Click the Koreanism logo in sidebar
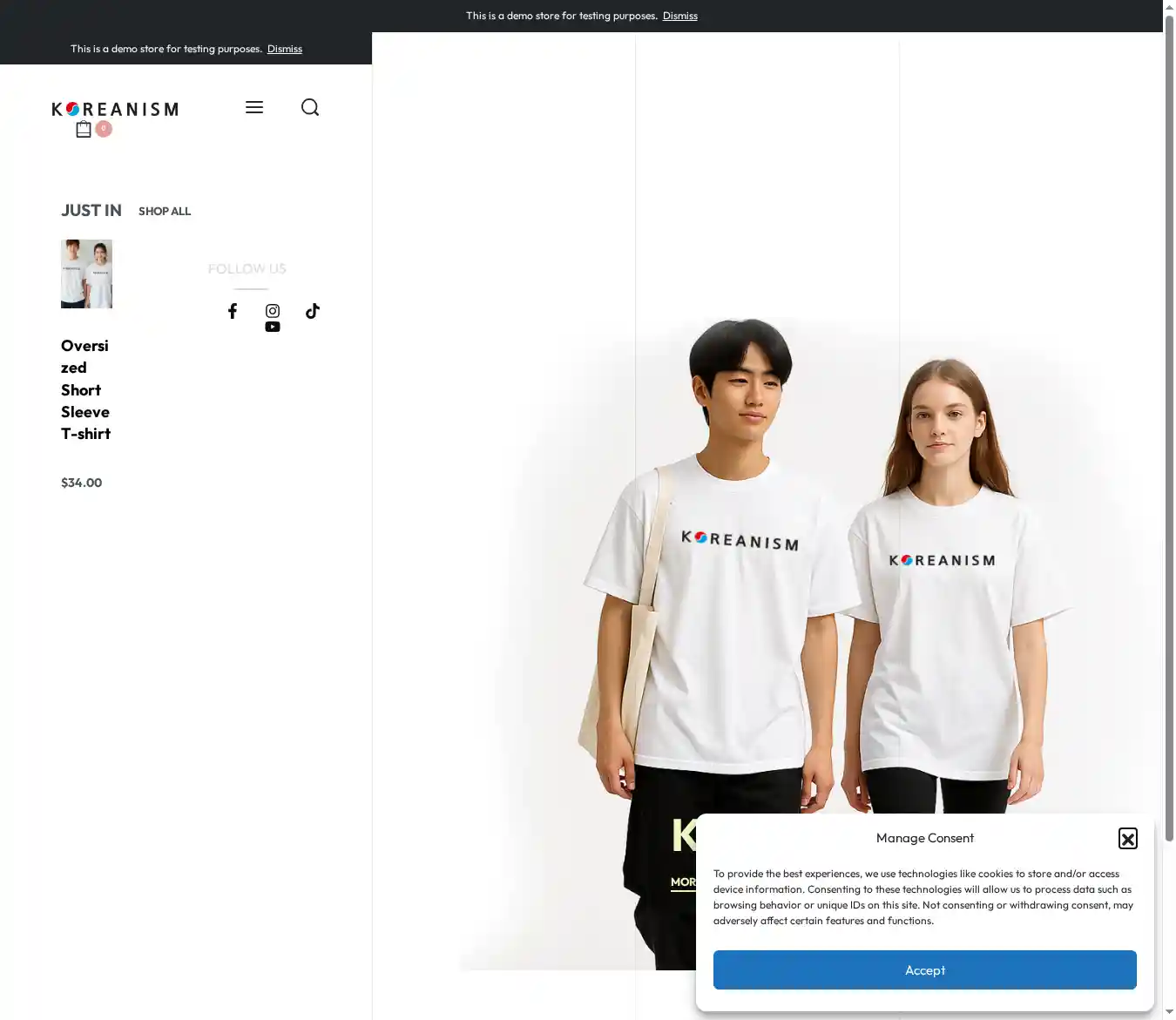This screenshot has height=1020, width=1176. [x=115, y=109]
